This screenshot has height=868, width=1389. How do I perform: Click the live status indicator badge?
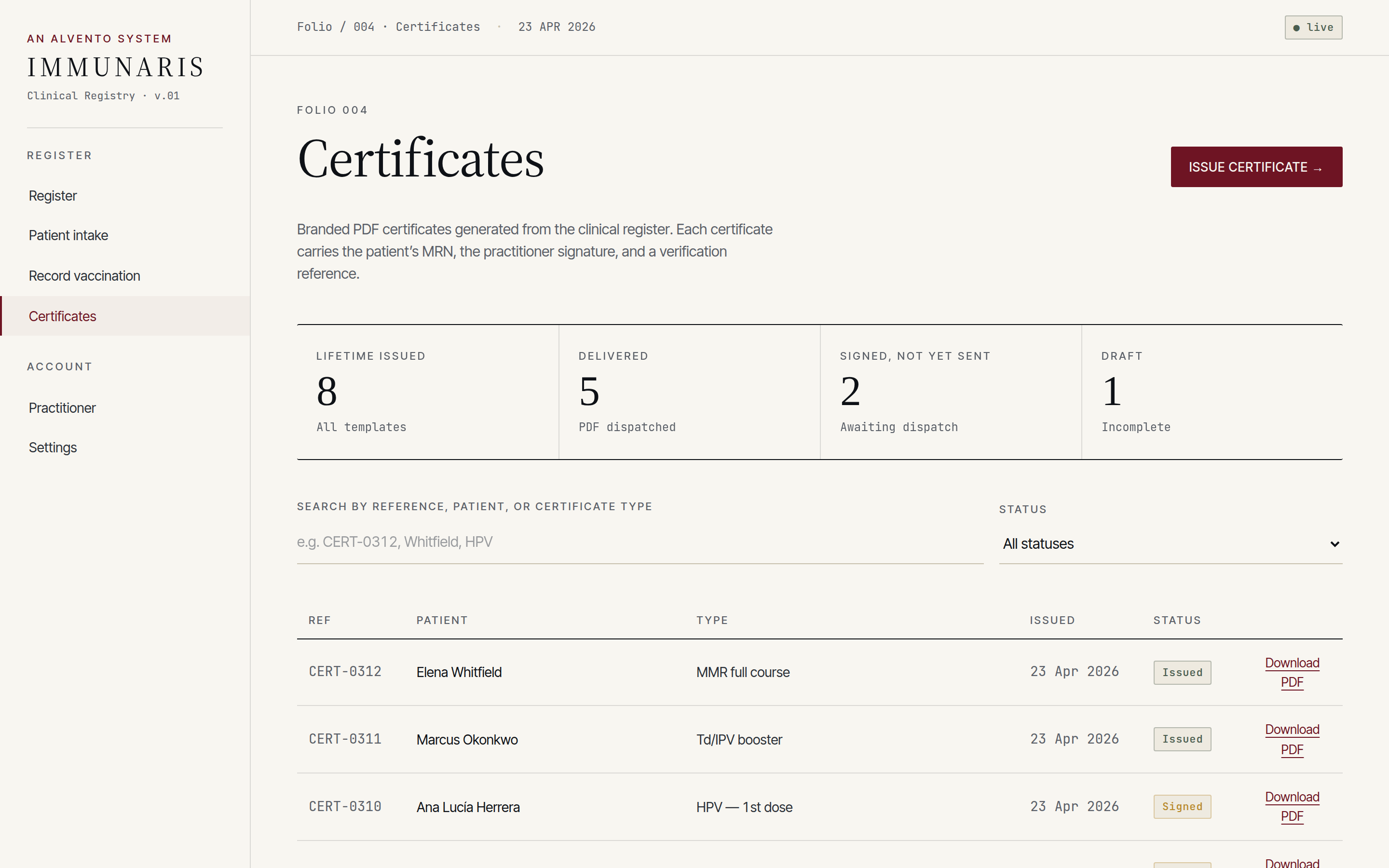[x=1313, y=27]
